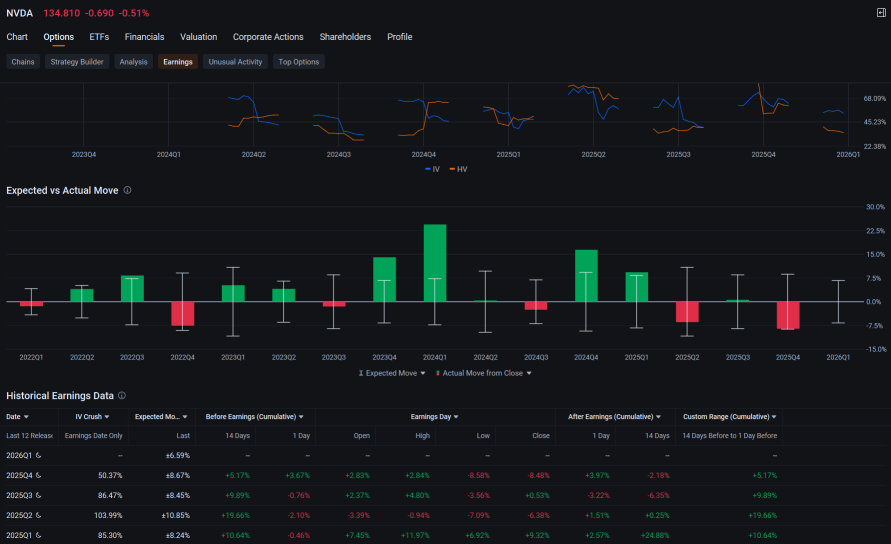This screenshot has height=544, width=891.
Task: Click the tall green 2024Q1 actual move bar
Action: click(435, 262)
